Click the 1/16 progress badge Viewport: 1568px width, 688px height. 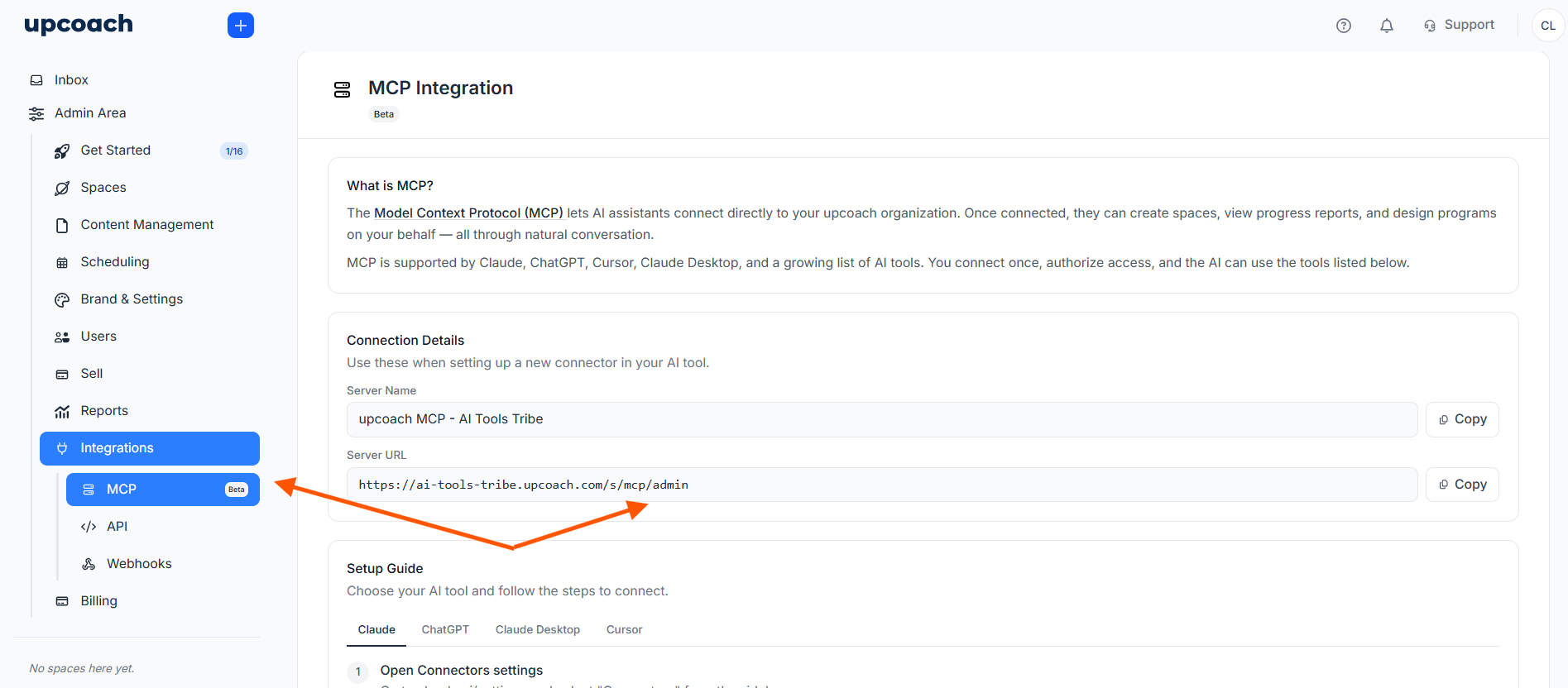234,151
